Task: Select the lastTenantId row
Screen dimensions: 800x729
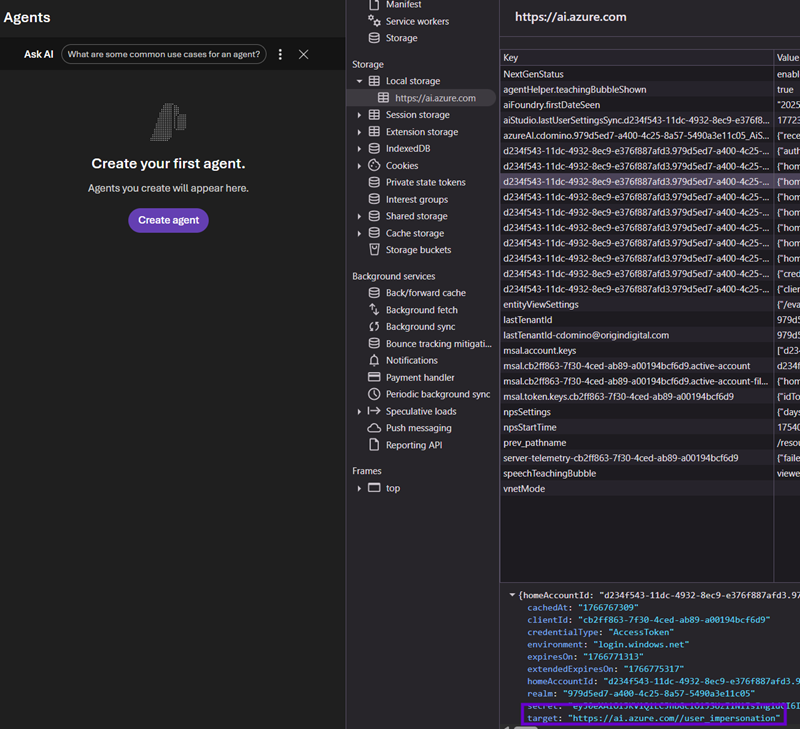Action: click(x=650, y=320)
